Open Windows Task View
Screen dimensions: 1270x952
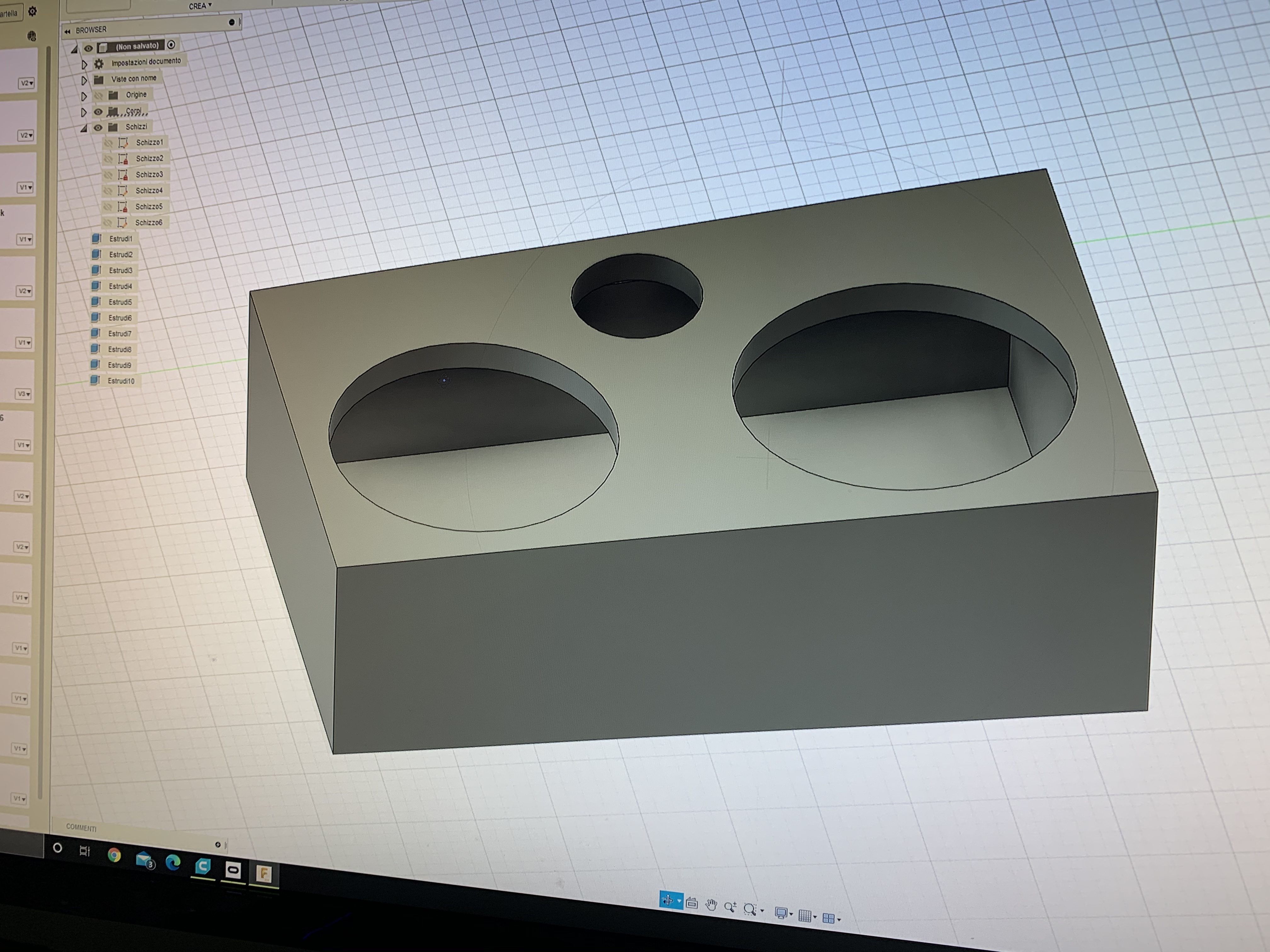(x=84, y=851)
